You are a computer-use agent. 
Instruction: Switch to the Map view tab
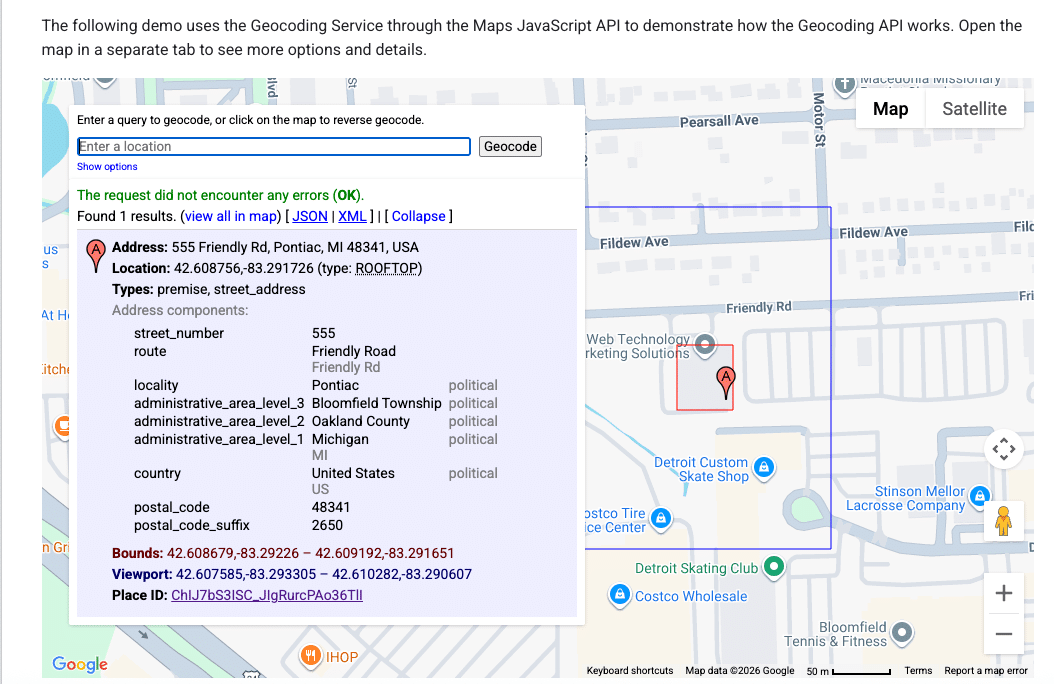coord(890,109)
